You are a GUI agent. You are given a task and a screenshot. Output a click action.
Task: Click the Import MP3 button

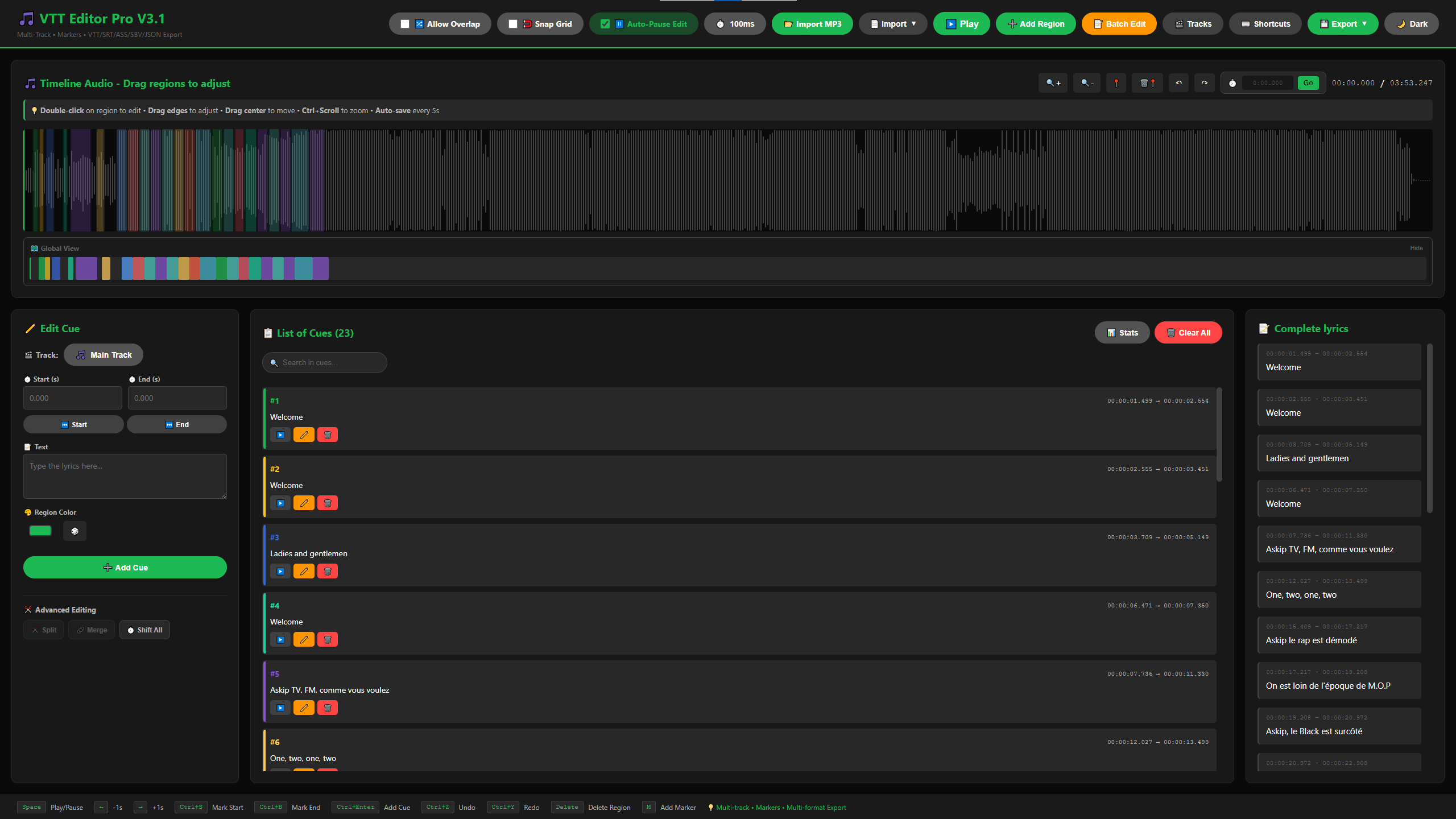[812, 24]
